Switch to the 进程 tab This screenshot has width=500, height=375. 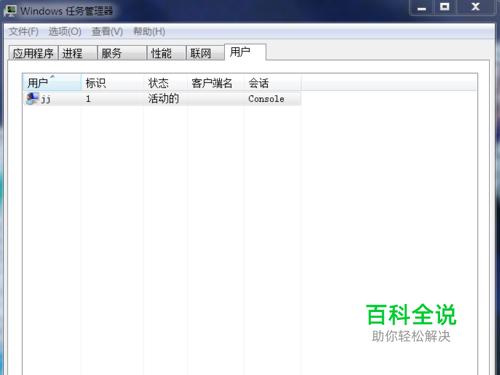click(x=78, y=53)
